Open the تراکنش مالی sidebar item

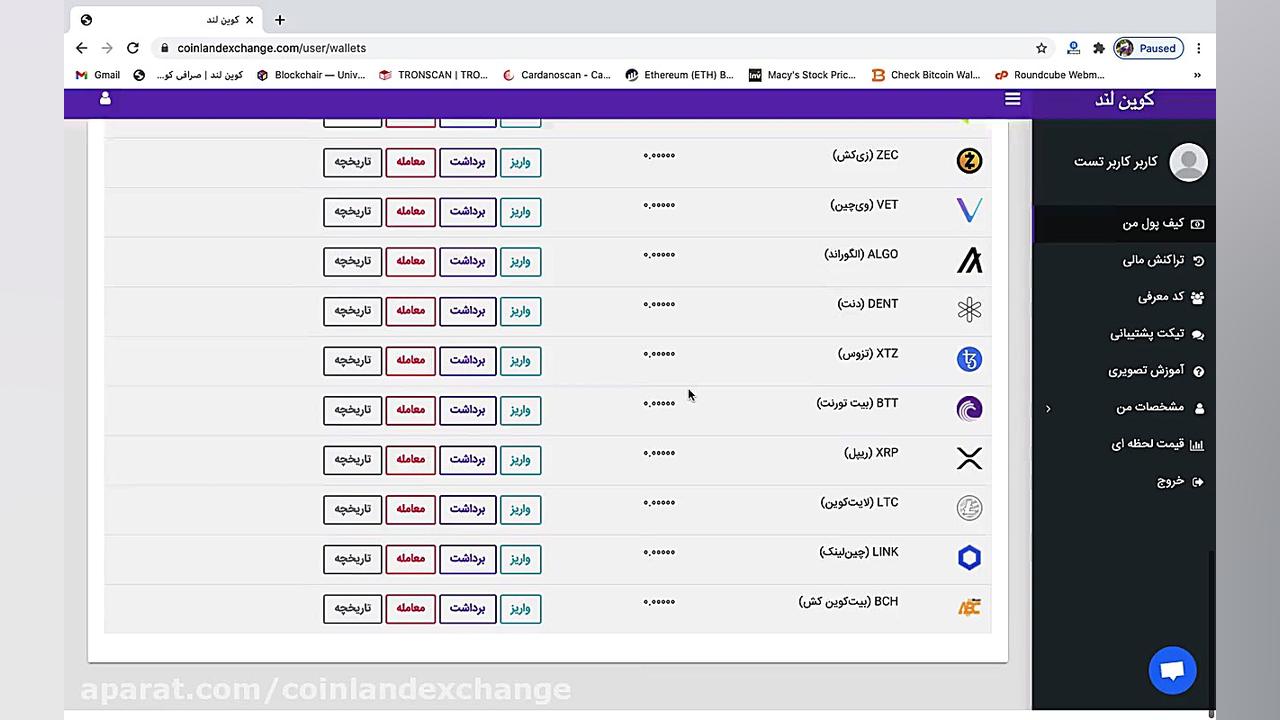(1124, 260)
